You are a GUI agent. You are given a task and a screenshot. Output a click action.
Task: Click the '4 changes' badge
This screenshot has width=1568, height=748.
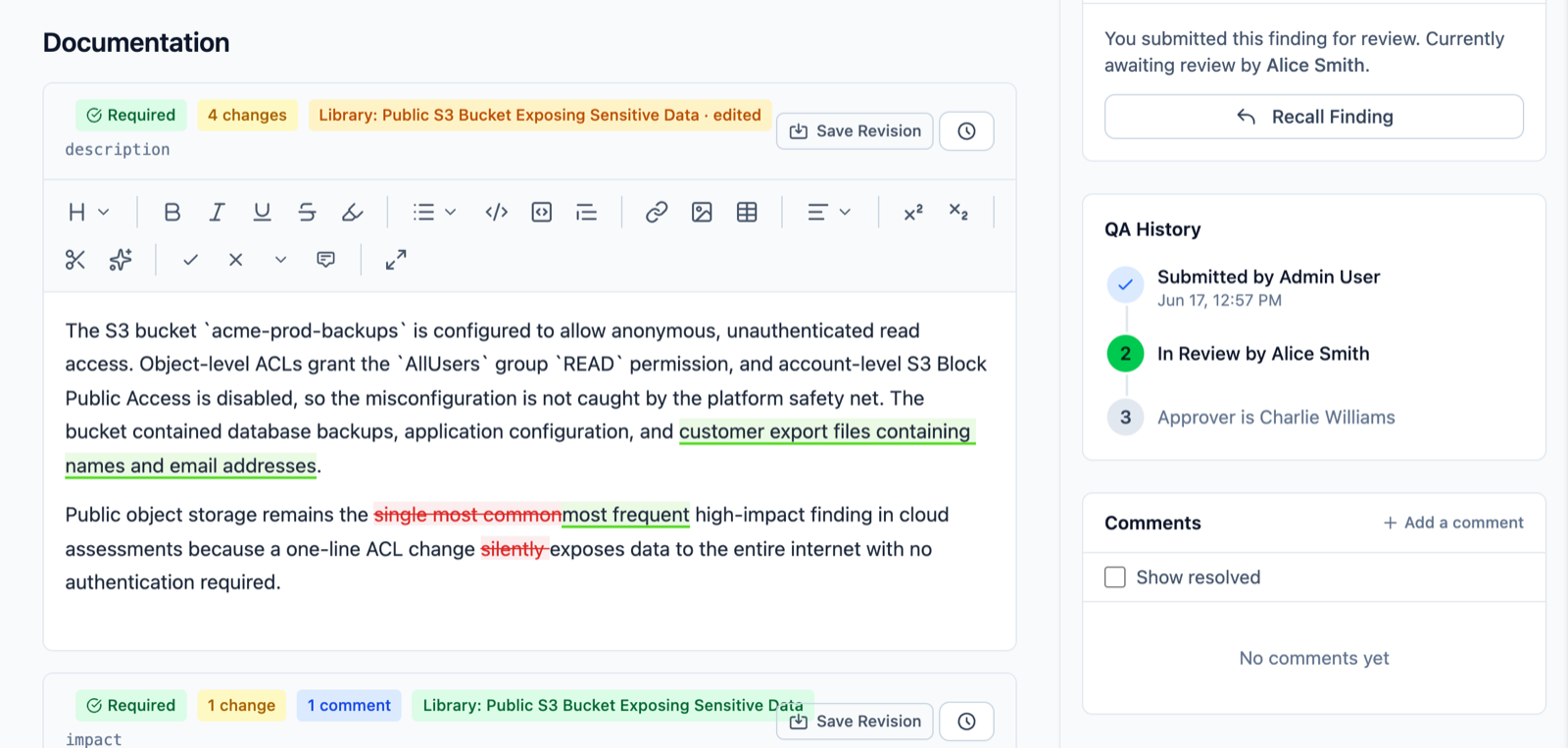tap(247, 115)
